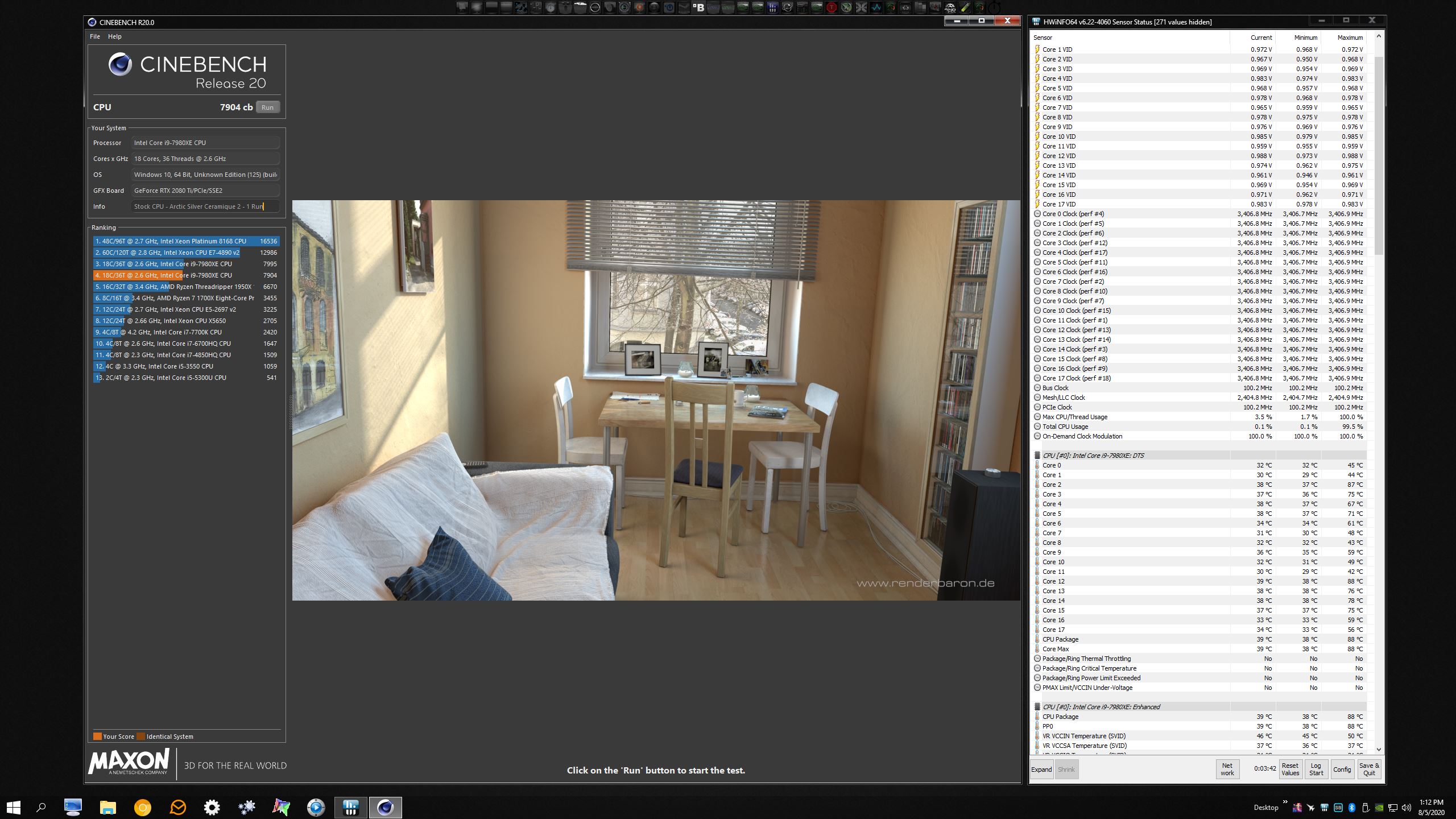Click the Expand button in HWiNFO
This screenshot has width=1456, height=819.
coord(1041,770)
